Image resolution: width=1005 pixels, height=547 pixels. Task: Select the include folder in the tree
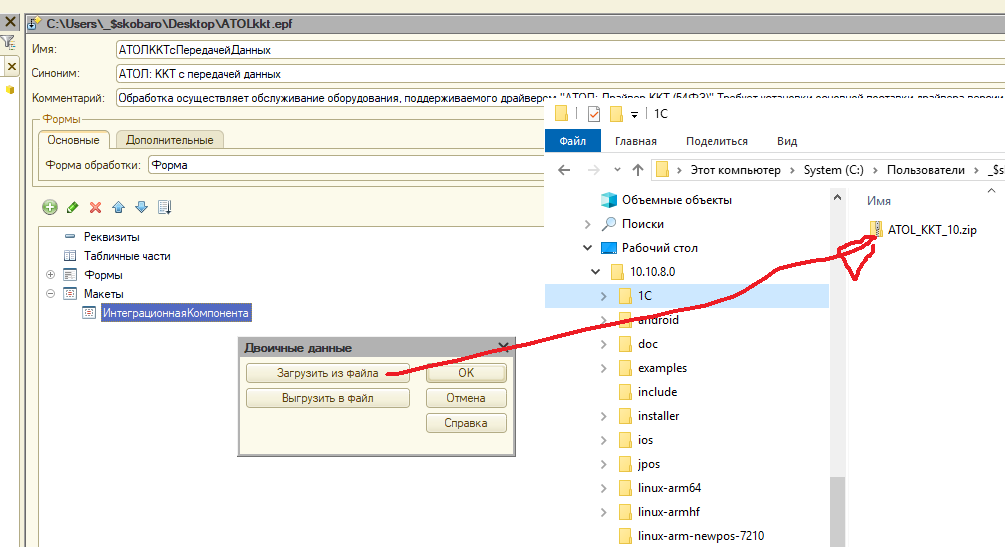(x=658, y=392)
